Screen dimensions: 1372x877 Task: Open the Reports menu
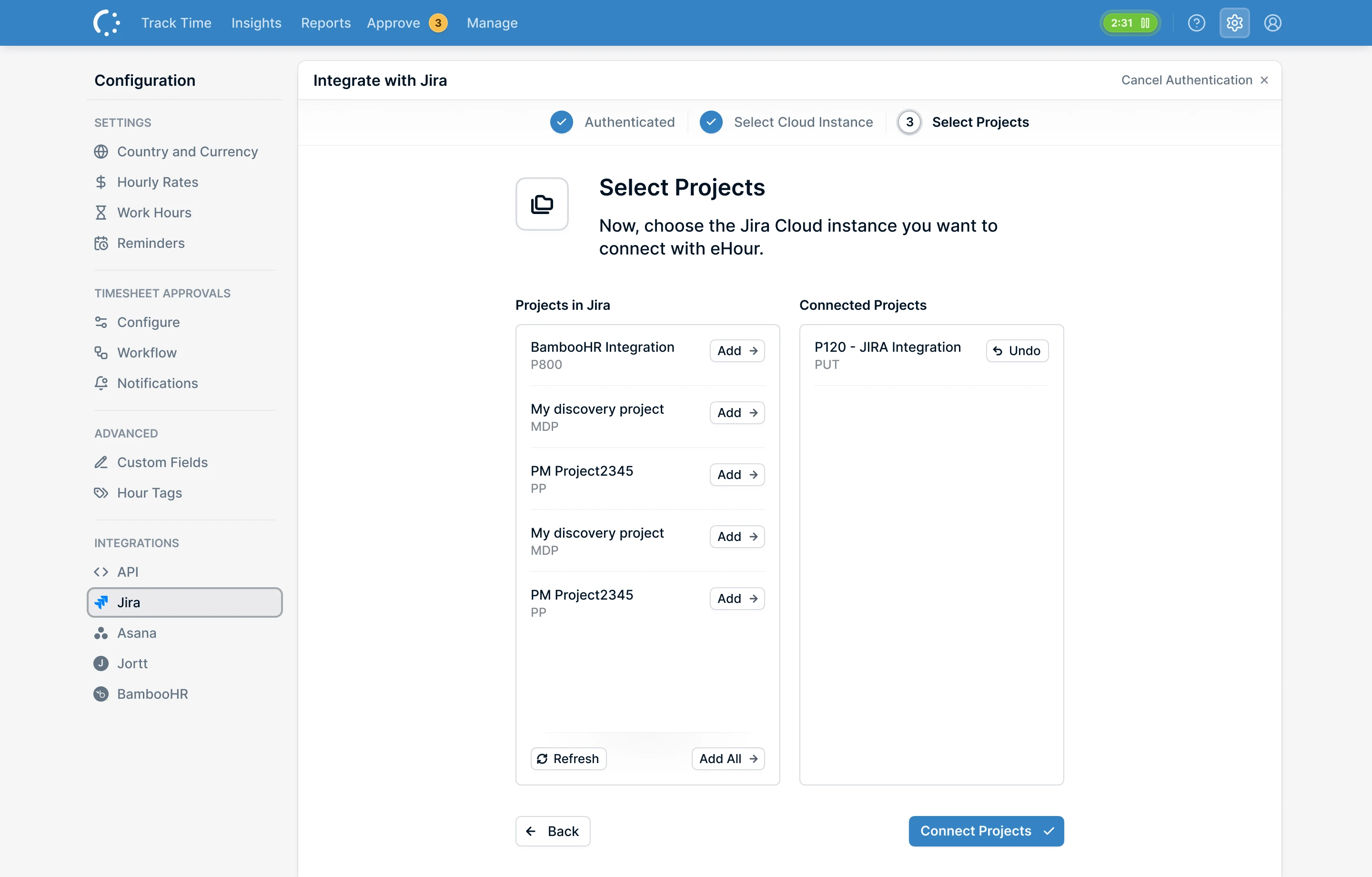(x=326, y=23)
